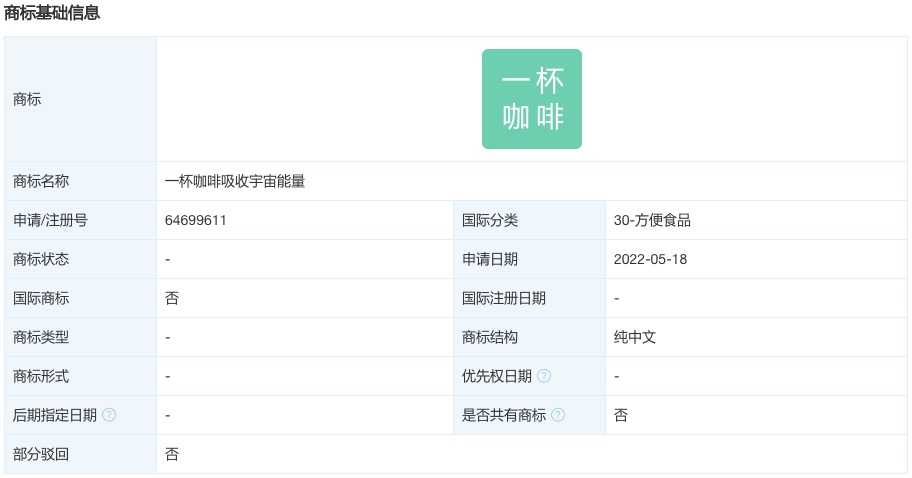Screen dimensions: 912x478
Task: Click the help icon beside 是否共有商标
Action: tap(558, 415)
